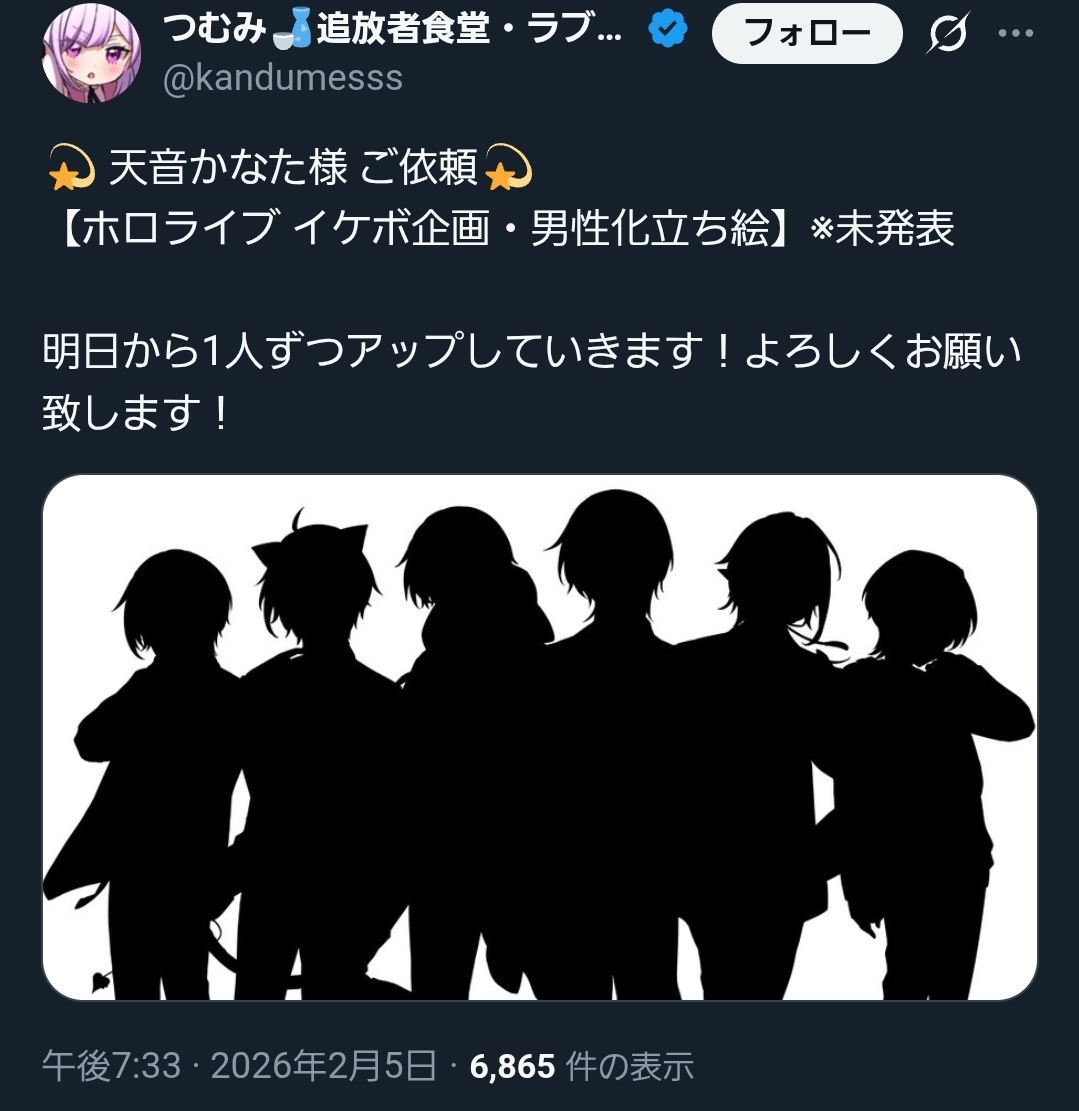The image size is (1079, 1111).
Task: Click the つむみ display name
Action: 215,30
